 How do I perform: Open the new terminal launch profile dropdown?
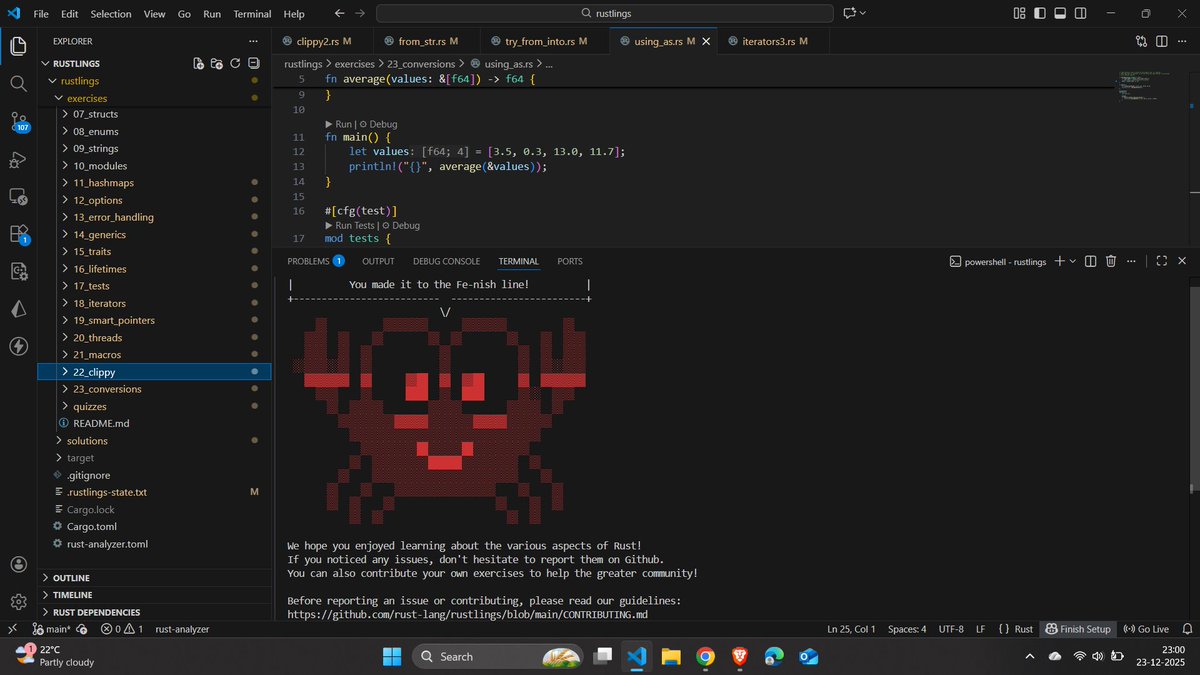click(1073, 261)
